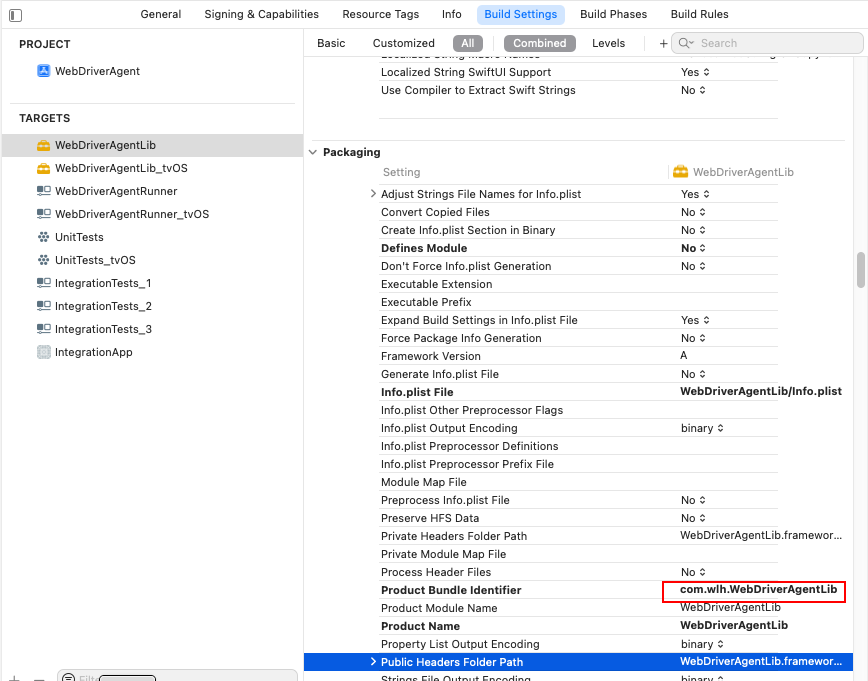868x681 pixels.
Task: Open Preserve HFS Data dropdown
Action: pyautogui.click(x=693, y=518)
